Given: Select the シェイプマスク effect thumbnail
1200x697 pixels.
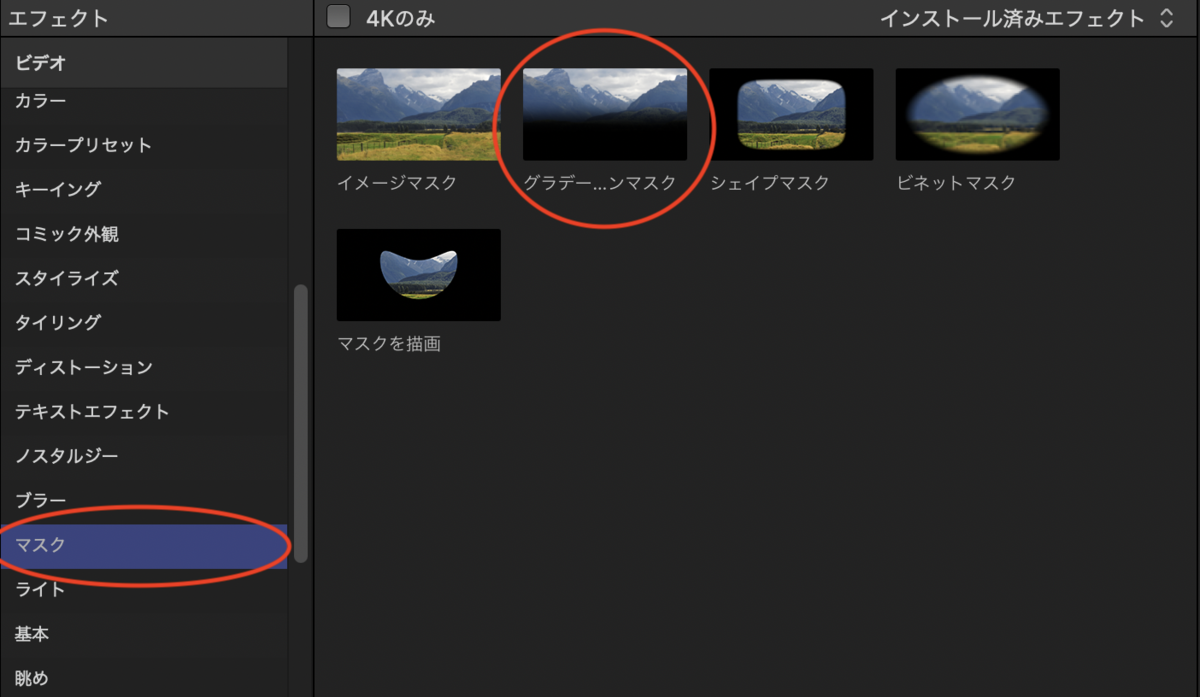Looking at the screenshot, I should [x=791, y=114].
